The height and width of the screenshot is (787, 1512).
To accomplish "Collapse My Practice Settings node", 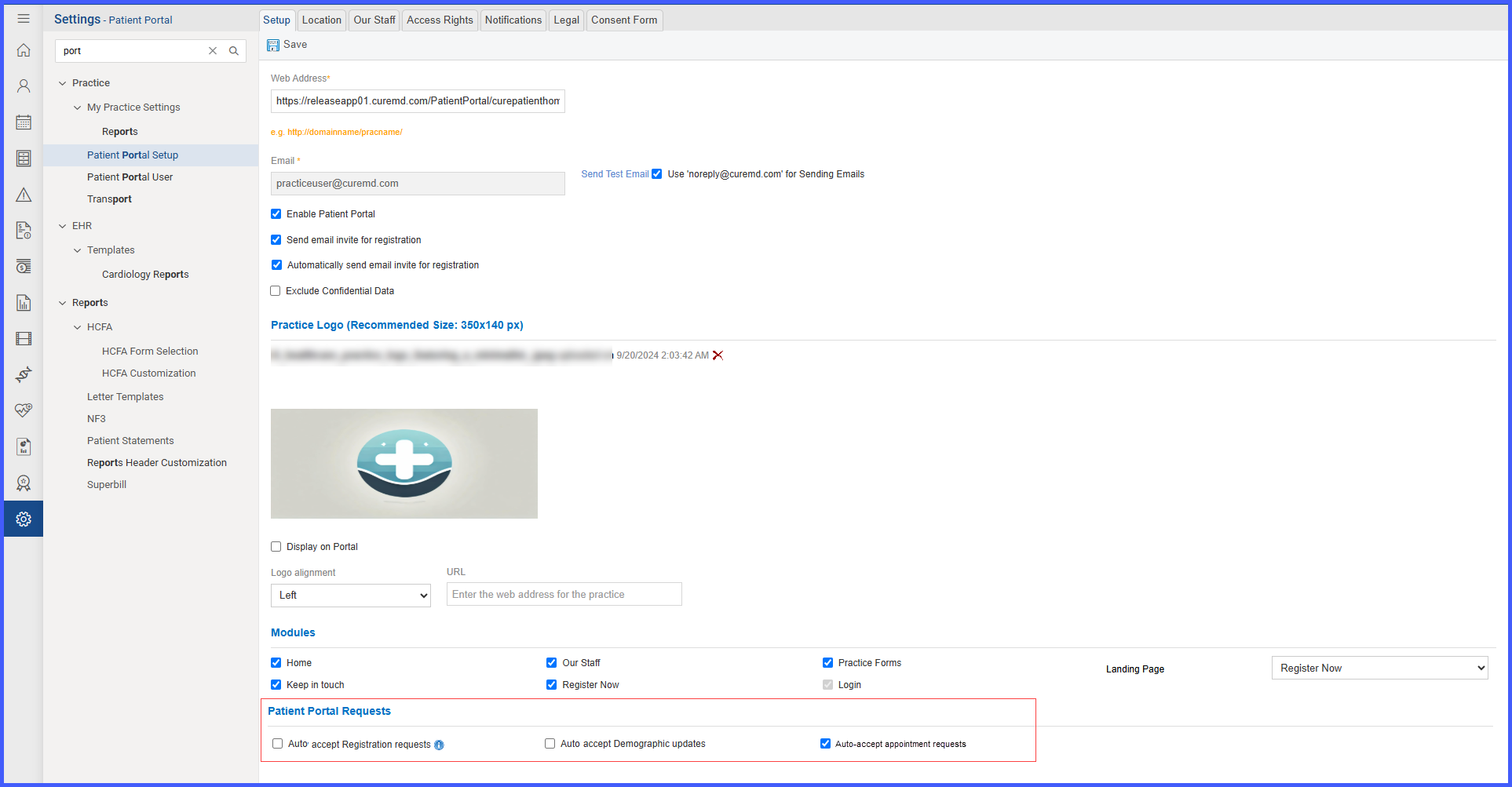I will click(78, 107).
